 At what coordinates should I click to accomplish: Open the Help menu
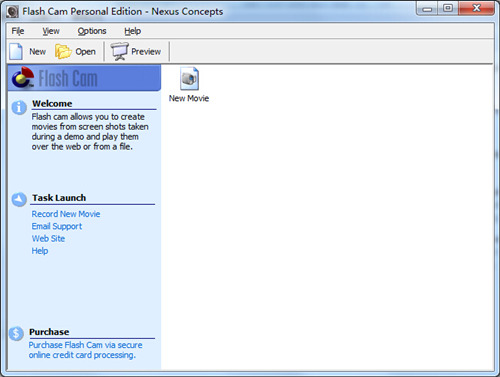pos(133,31)
